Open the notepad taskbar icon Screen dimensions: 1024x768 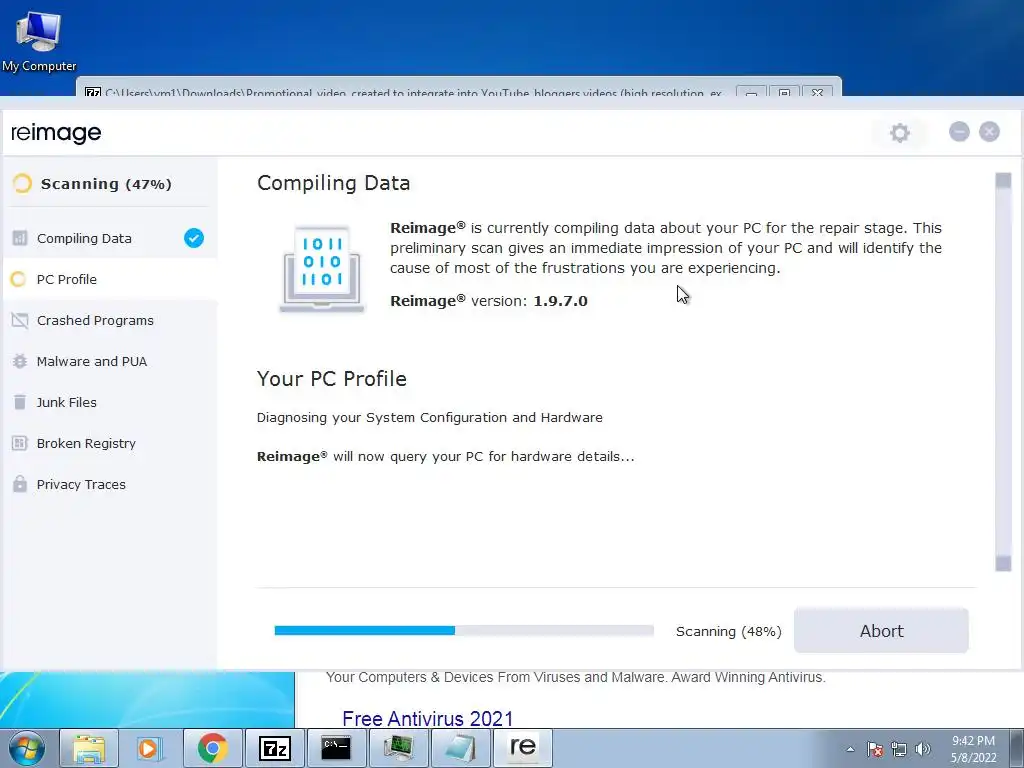click(460, 748)
